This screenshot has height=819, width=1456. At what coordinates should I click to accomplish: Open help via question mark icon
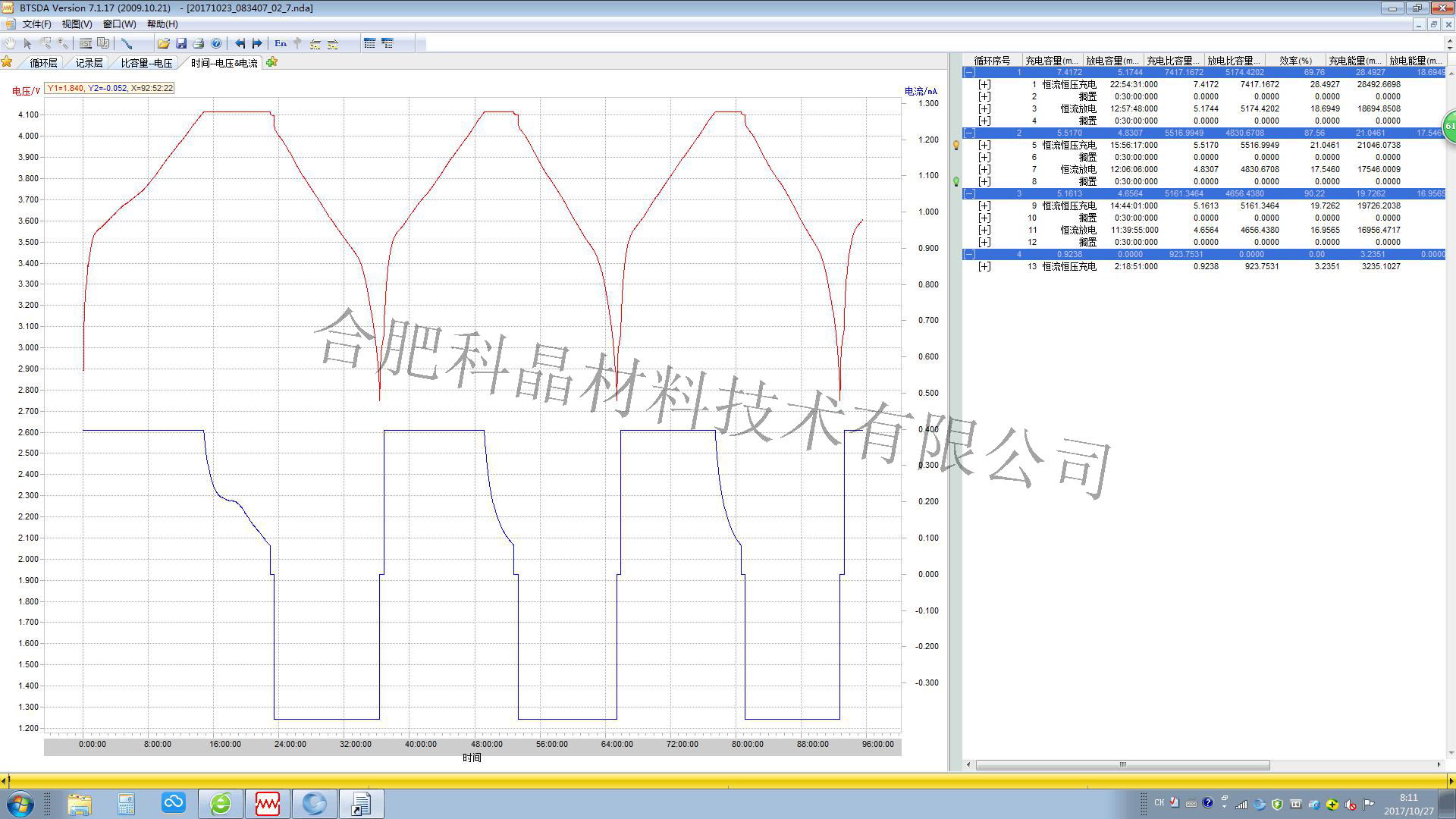point(216,43)
